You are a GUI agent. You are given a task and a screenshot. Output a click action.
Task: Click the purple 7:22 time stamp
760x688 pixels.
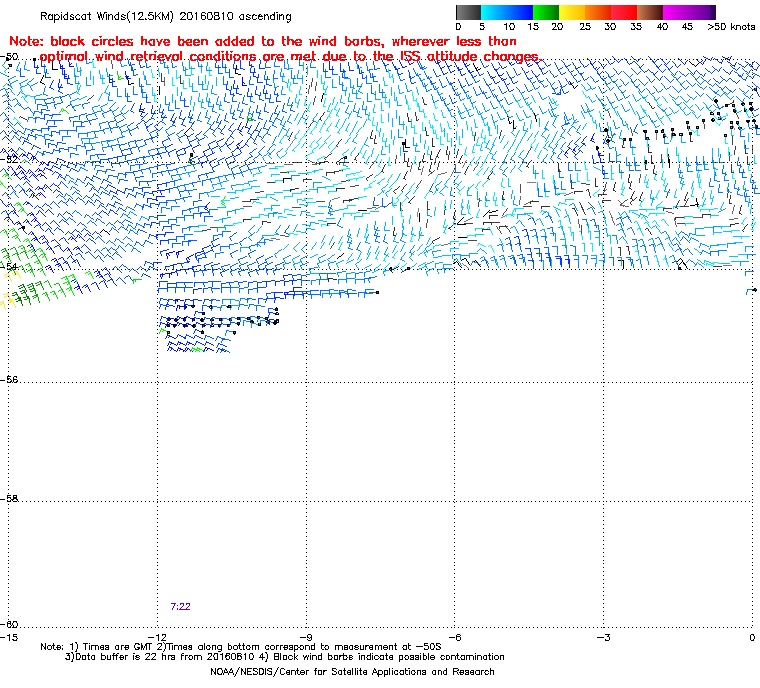point(180,607)
